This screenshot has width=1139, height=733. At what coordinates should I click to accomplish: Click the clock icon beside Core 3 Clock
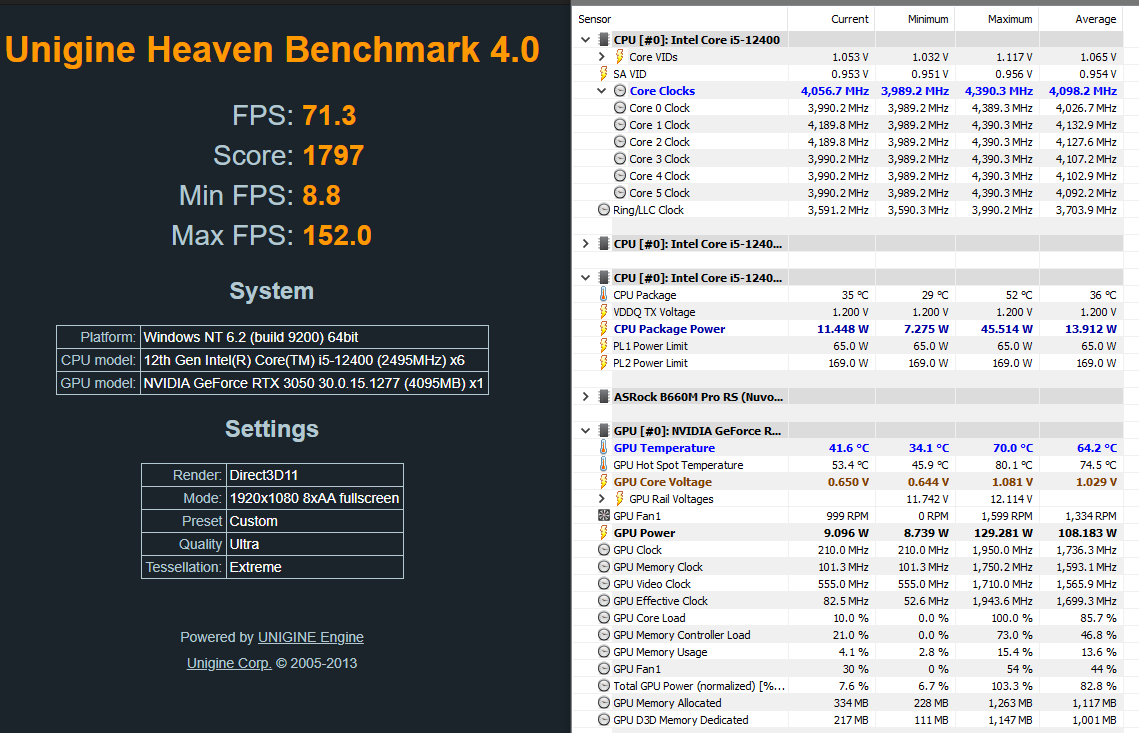[x=620, y=158]
